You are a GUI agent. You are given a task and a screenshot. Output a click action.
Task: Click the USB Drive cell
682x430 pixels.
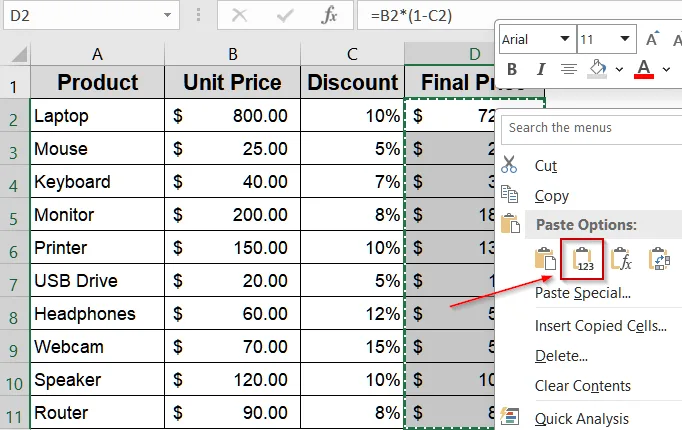97,281
